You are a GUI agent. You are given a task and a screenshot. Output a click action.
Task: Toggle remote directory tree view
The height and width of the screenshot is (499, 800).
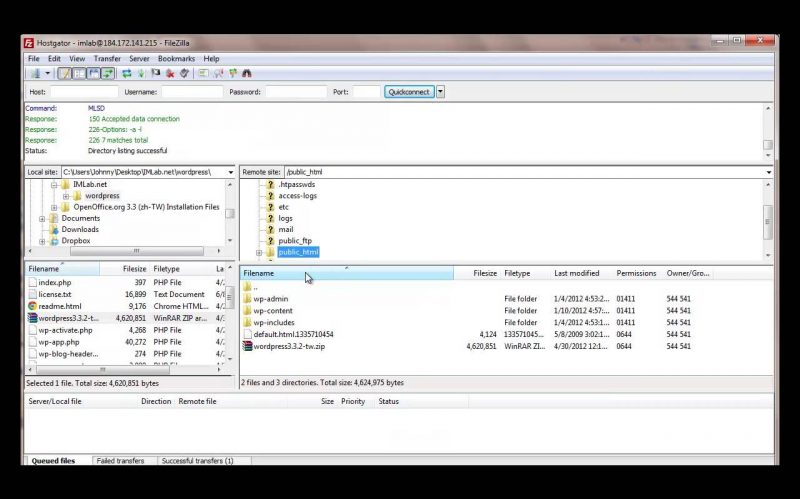tap(93, 74)
